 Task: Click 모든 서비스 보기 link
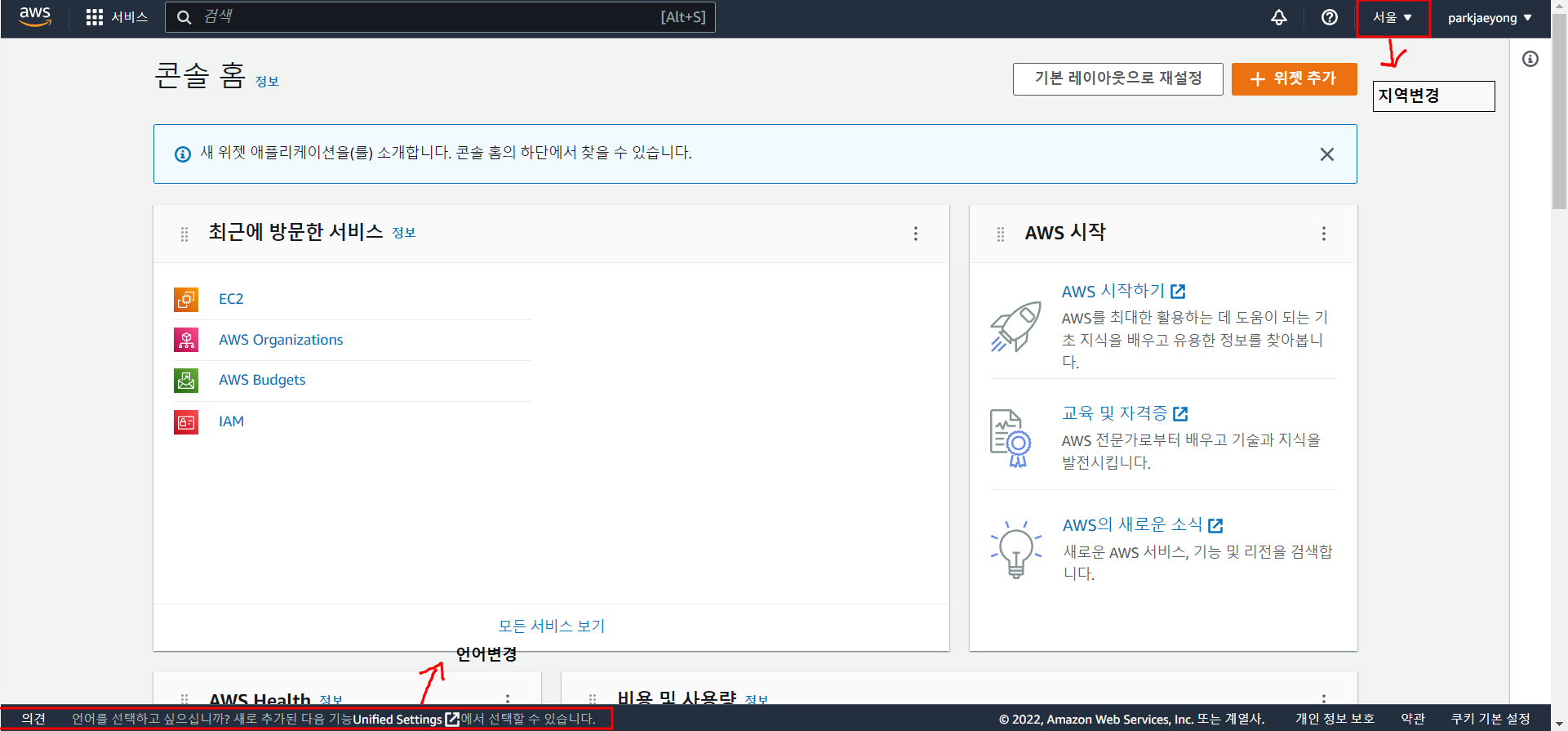point(551,626)
